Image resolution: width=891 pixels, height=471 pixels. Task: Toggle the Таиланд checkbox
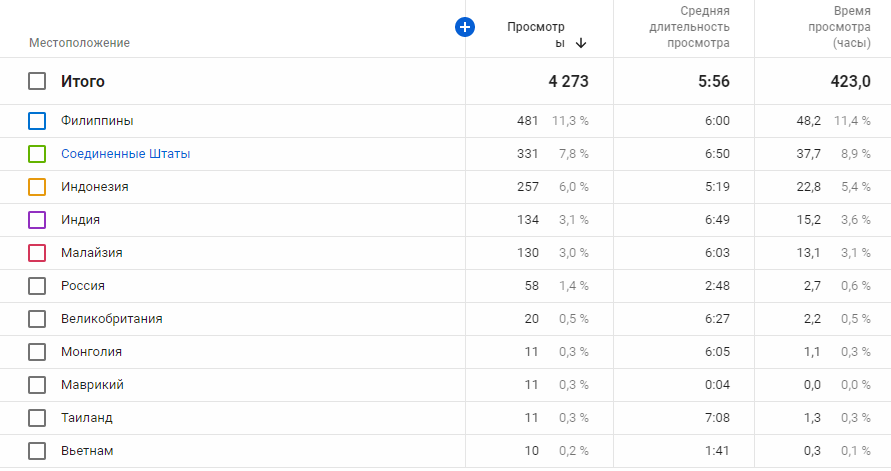(x=37, y=418)
